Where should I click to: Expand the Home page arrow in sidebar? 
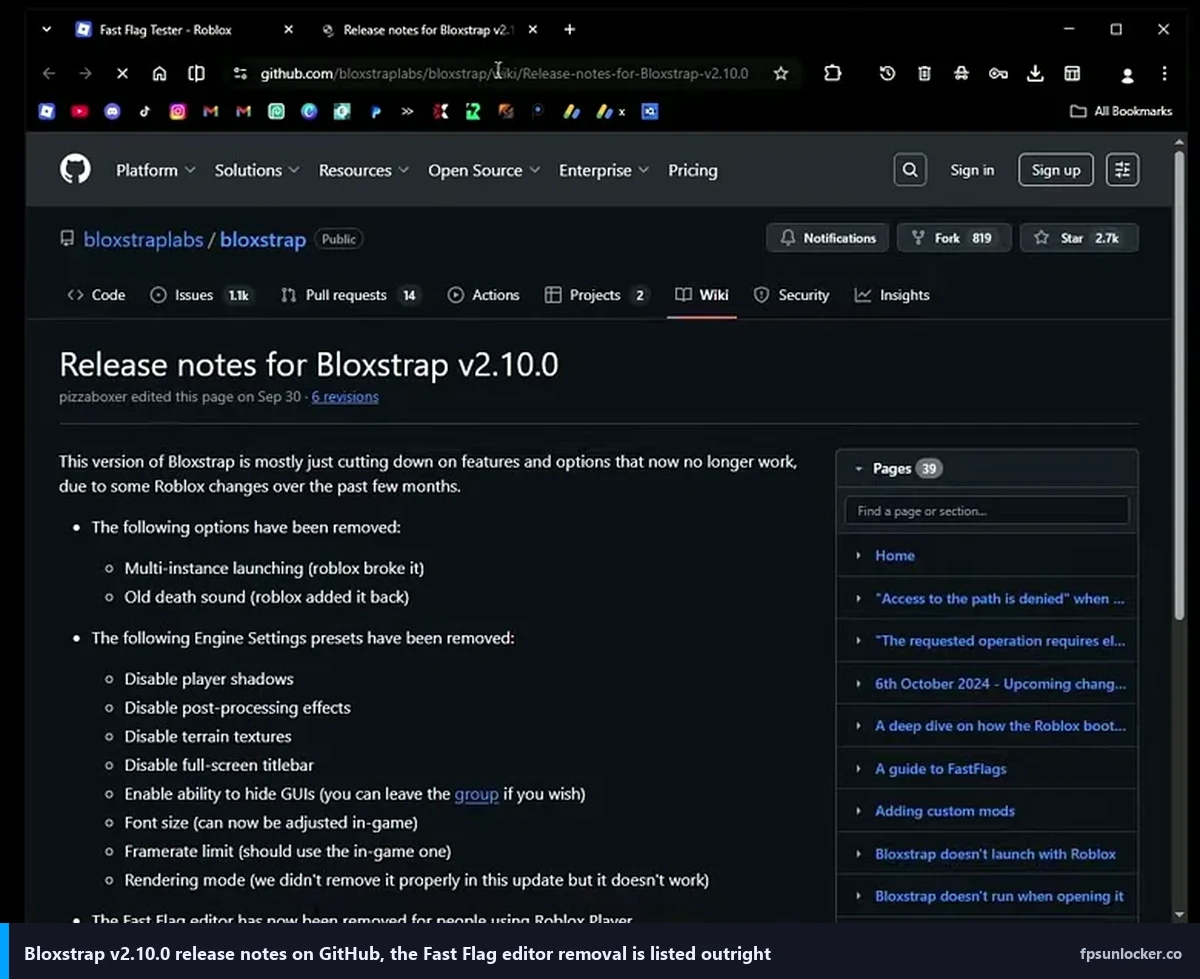click(x=858, y=556)
